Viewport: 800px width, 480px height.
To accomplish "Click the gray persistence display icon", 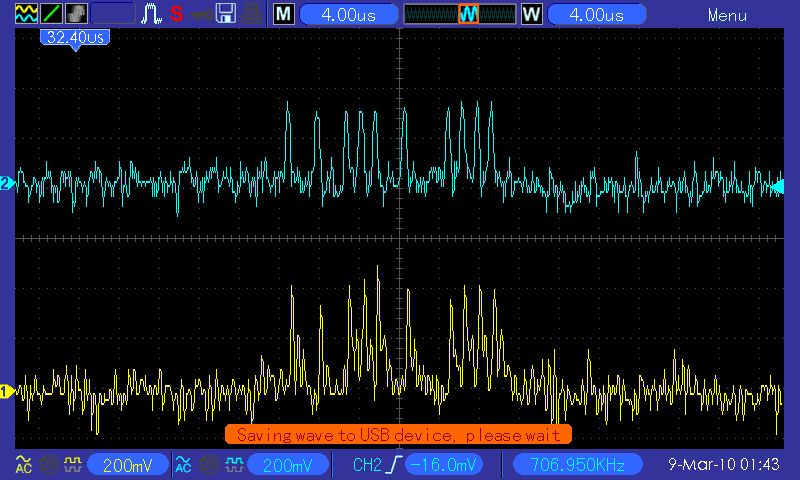I will click(x=76, y=13).
